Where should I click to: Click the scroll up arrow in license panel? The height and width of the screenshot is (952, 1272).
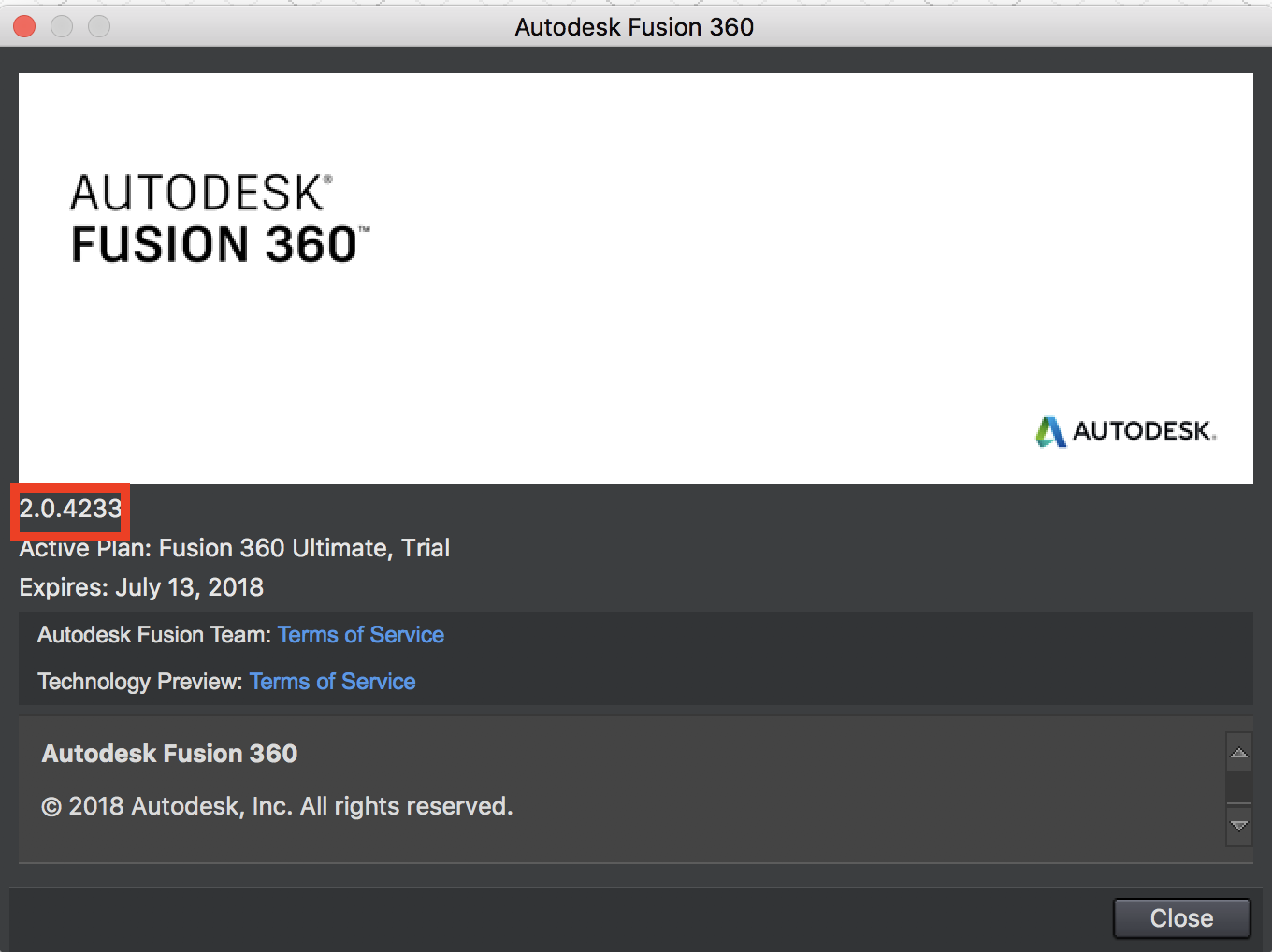point(1239,753)
